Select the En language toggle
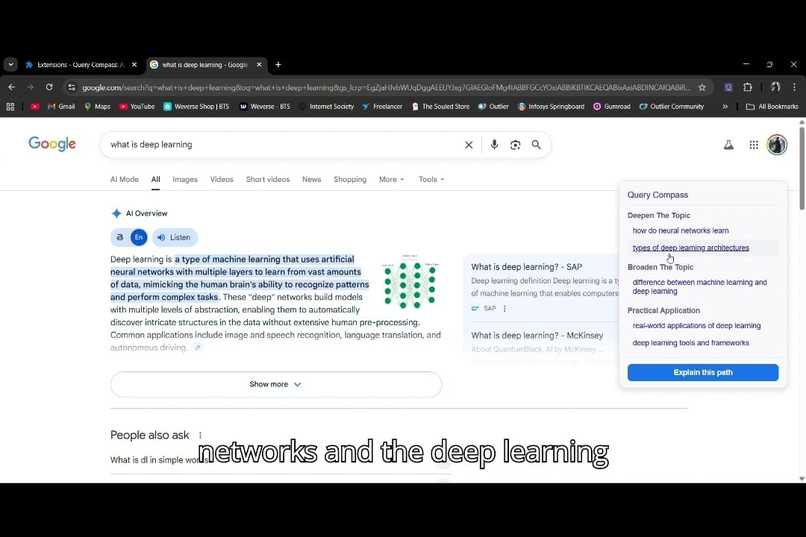 coord(139,237)
